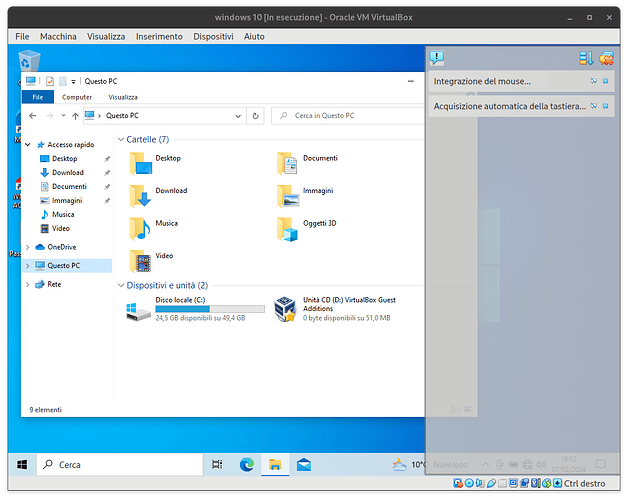
Task: Click the V virtualization features indicator
Action: (x=535, y=483)
